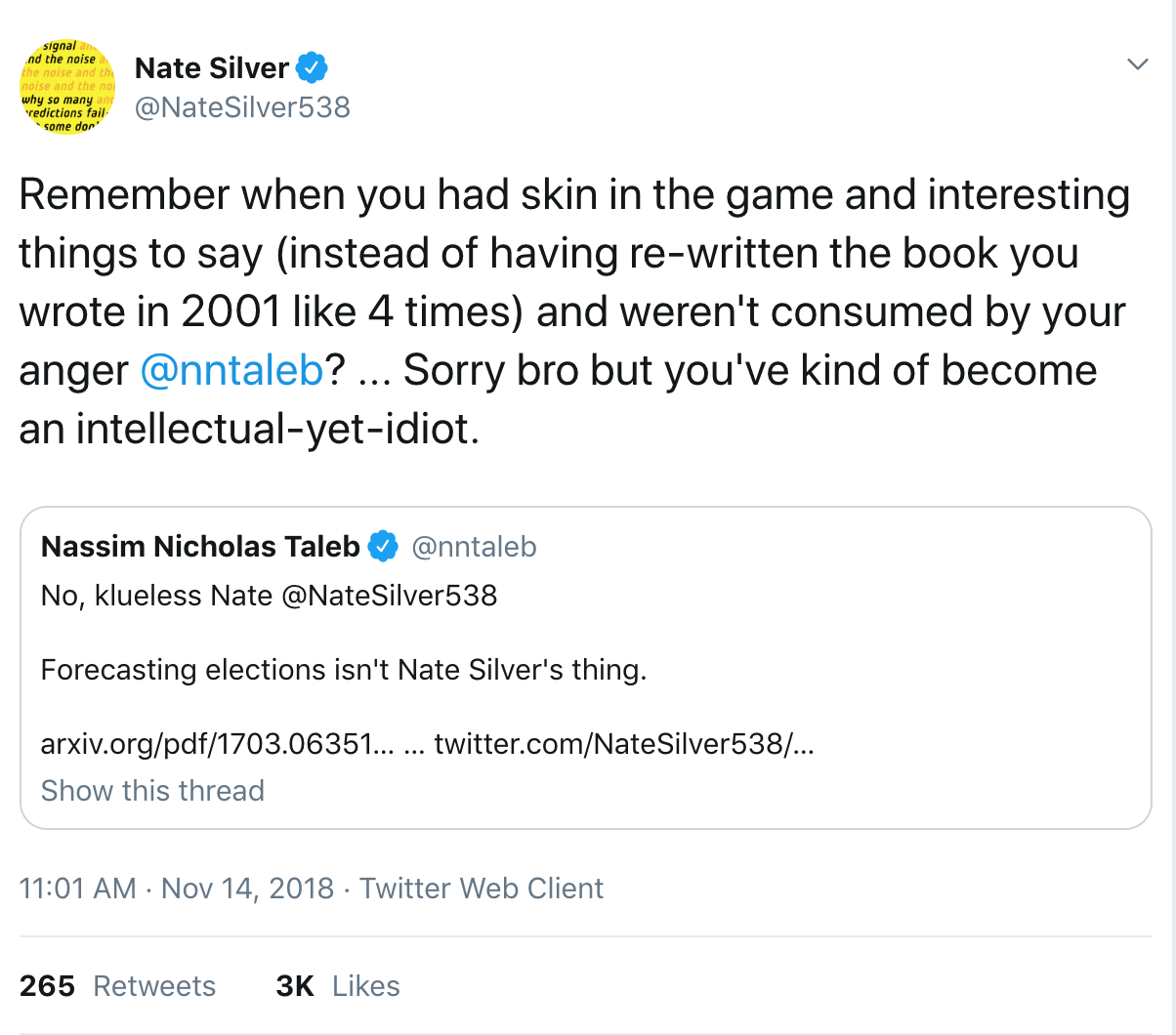Open quoted line "No, klueless Nate"
1176x1035 pixels.
[x=156, y=596]
